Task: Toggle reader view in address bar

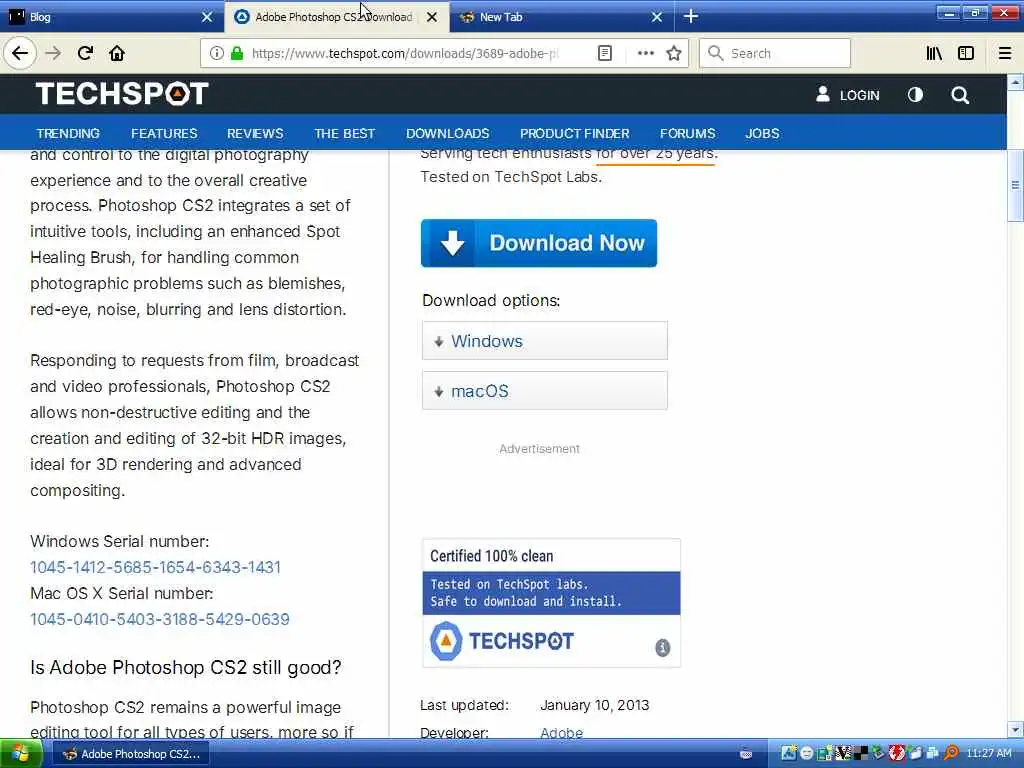Action: pyautogui.click(x=605, y=53)
